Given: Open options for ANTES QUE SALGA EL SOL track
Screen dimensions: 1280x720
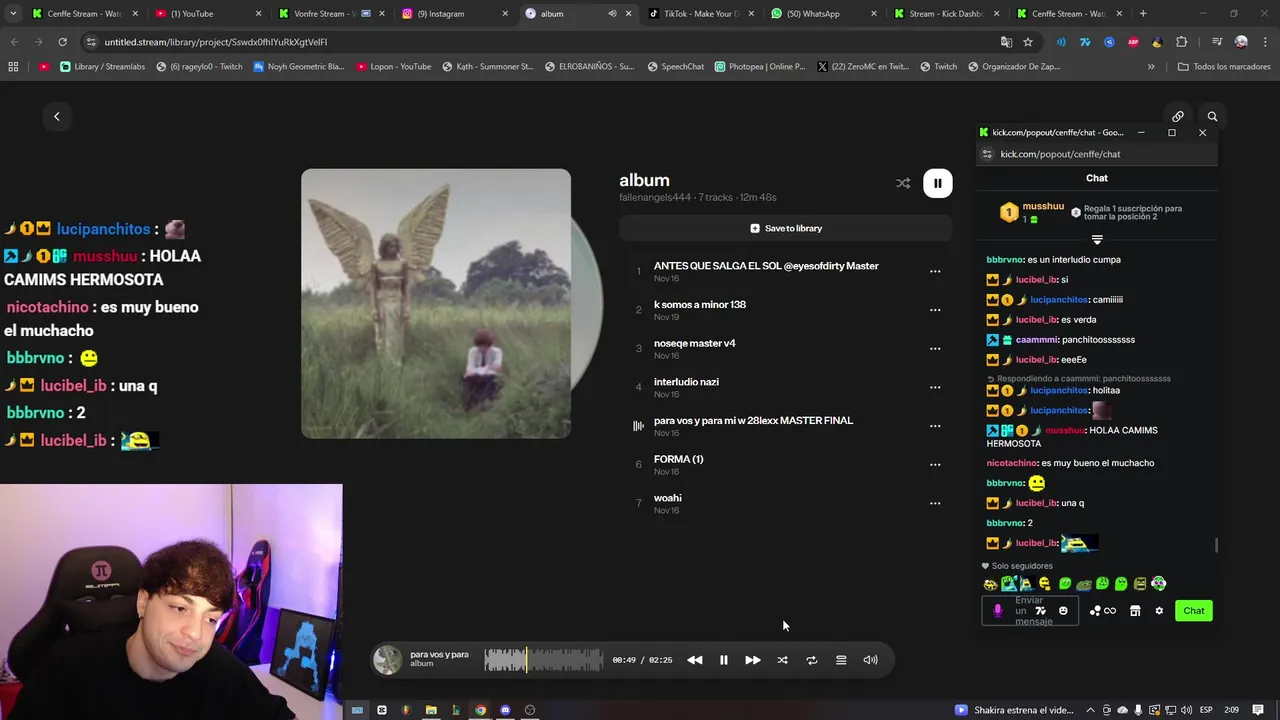Looking at the screenshot, I should (935, 271).
